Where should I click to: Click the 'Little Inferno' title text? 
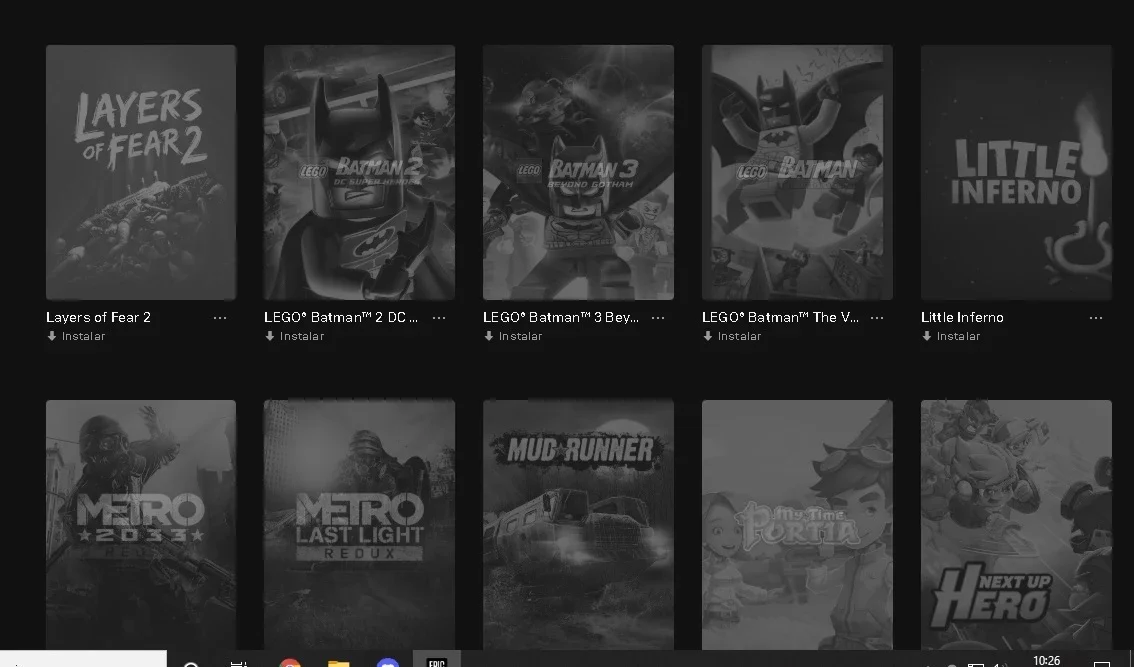963,318
